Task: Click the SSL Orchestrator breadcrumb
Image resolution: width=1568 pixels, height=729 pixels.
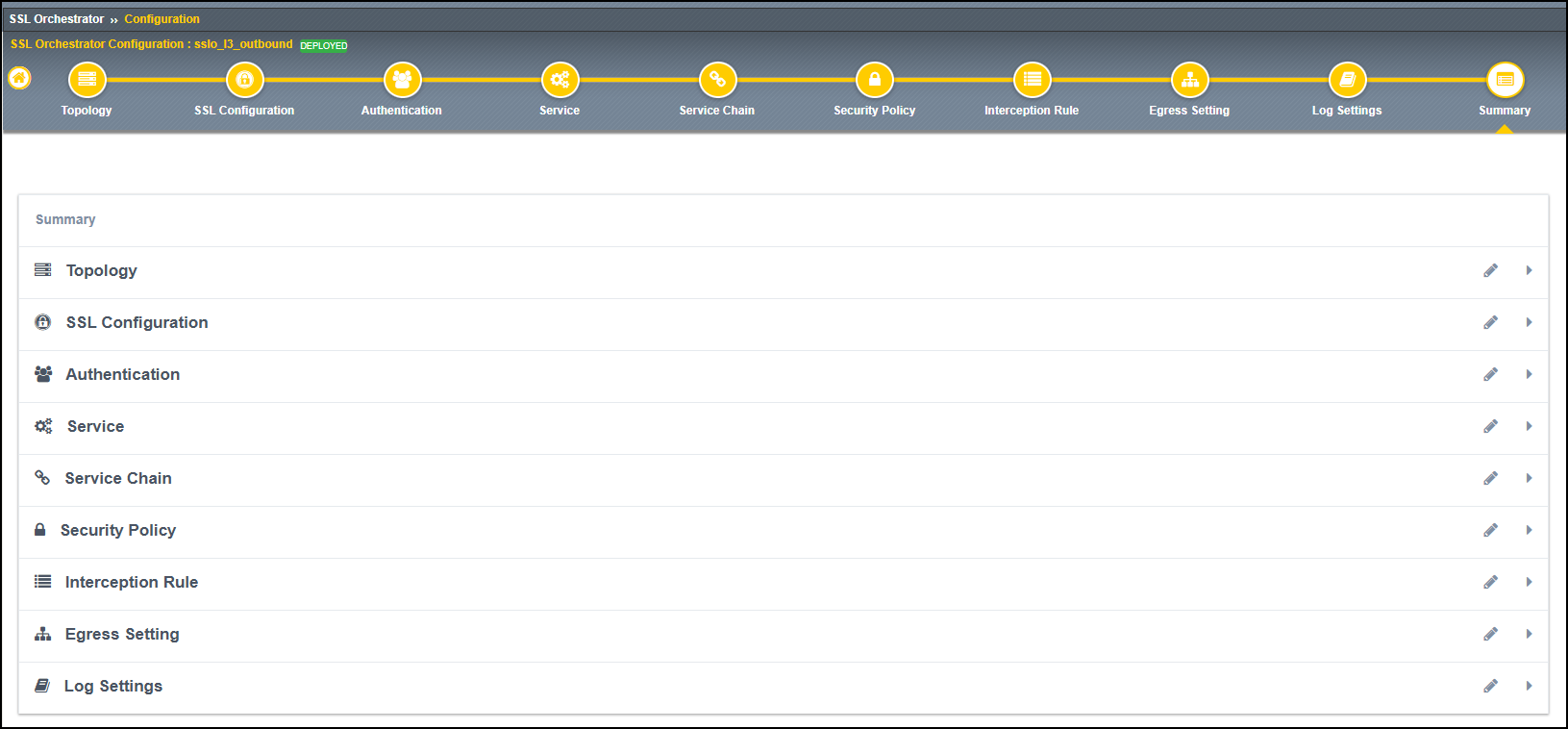Action: click(57, 19)
